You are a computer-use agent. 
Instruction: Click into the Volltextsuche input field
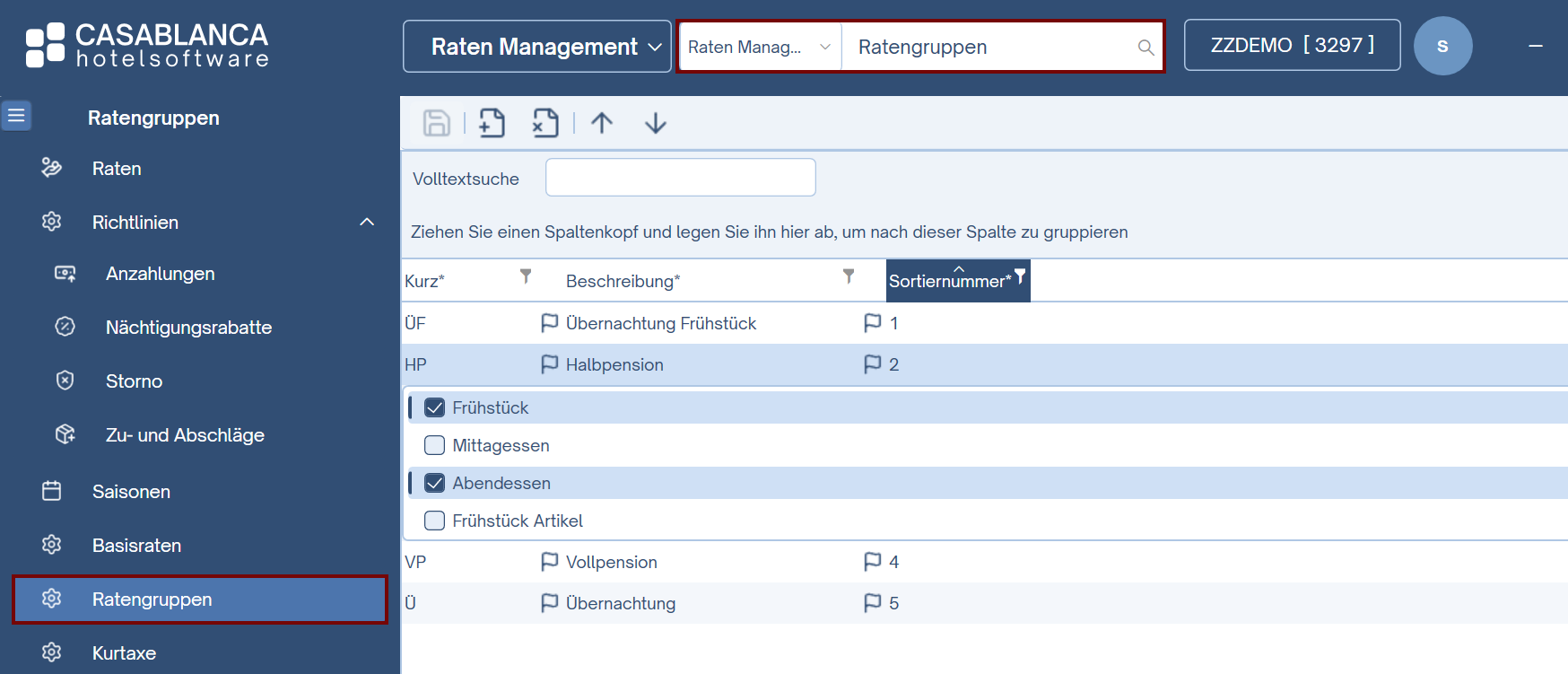[681, 178]
